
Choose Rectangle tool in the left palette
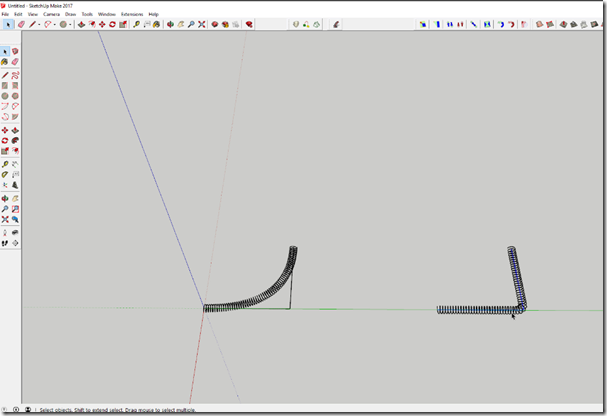tap(5, 86)
